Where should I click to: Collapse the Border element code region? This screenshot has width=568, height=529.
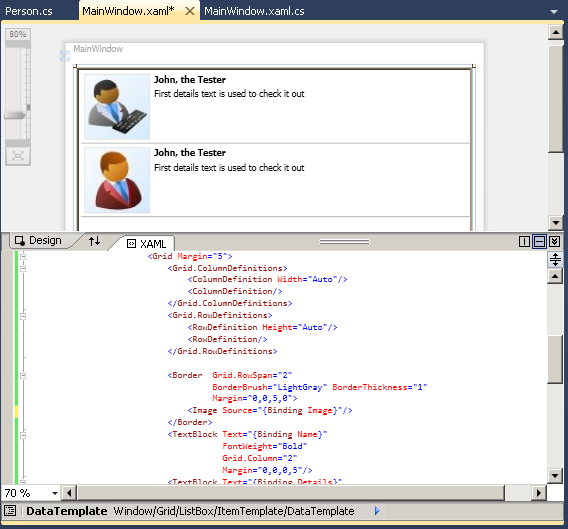tap(23, 376)
